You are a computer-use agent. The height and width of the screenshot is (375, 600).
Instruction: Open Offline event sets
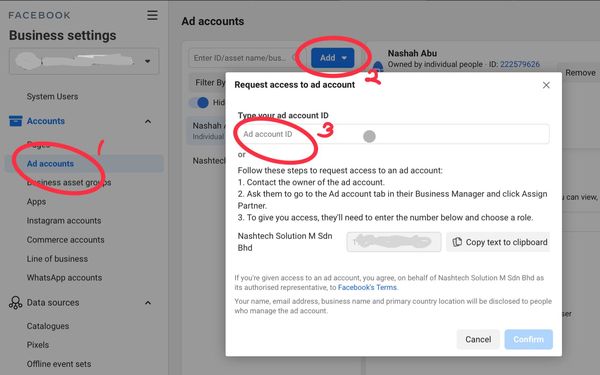59,364
